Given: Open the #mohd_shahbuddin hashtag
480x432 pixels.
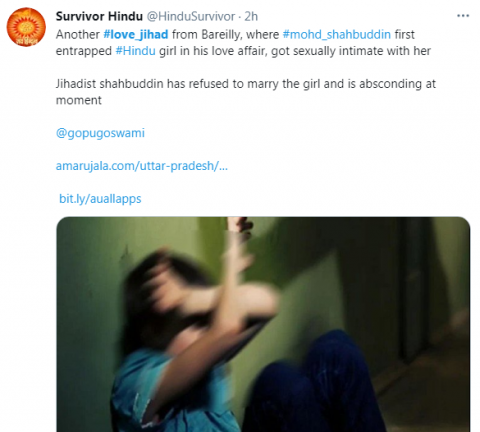Looking at the screenshot, I should 337,35.
